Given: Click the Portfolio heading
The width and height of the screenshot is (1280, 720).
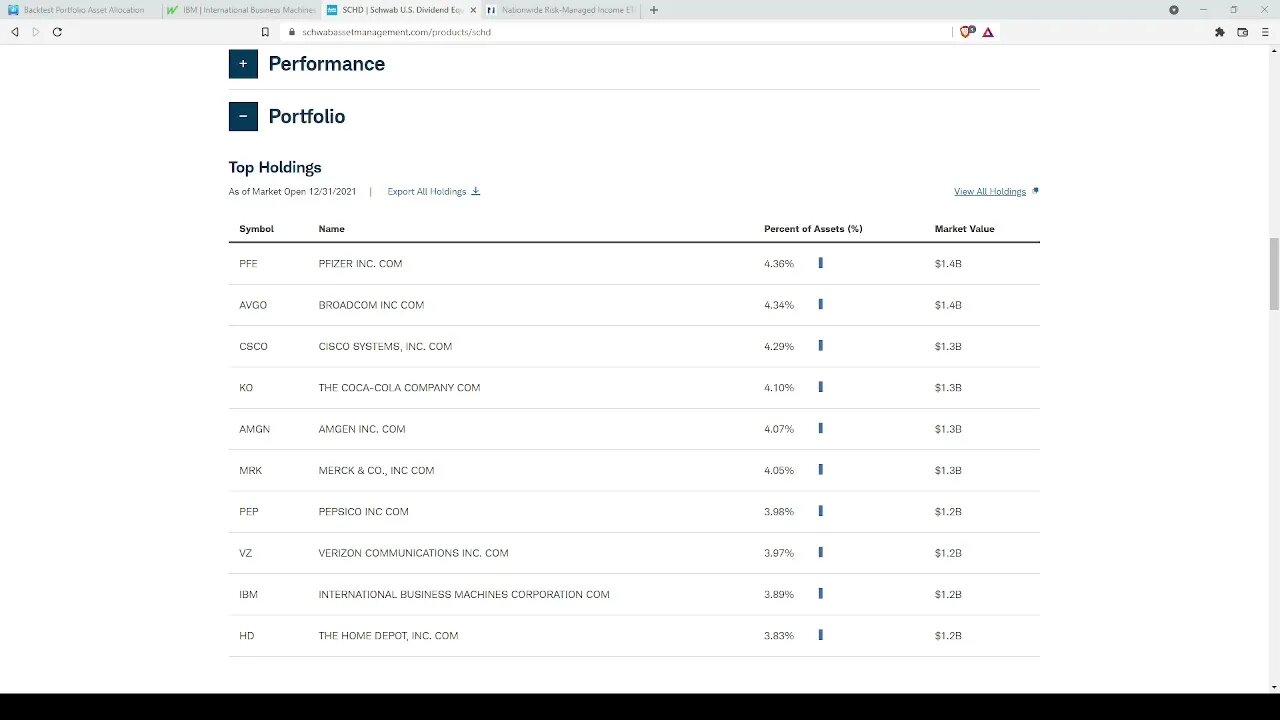Looking at the screenshot, I should click(307, 116).
